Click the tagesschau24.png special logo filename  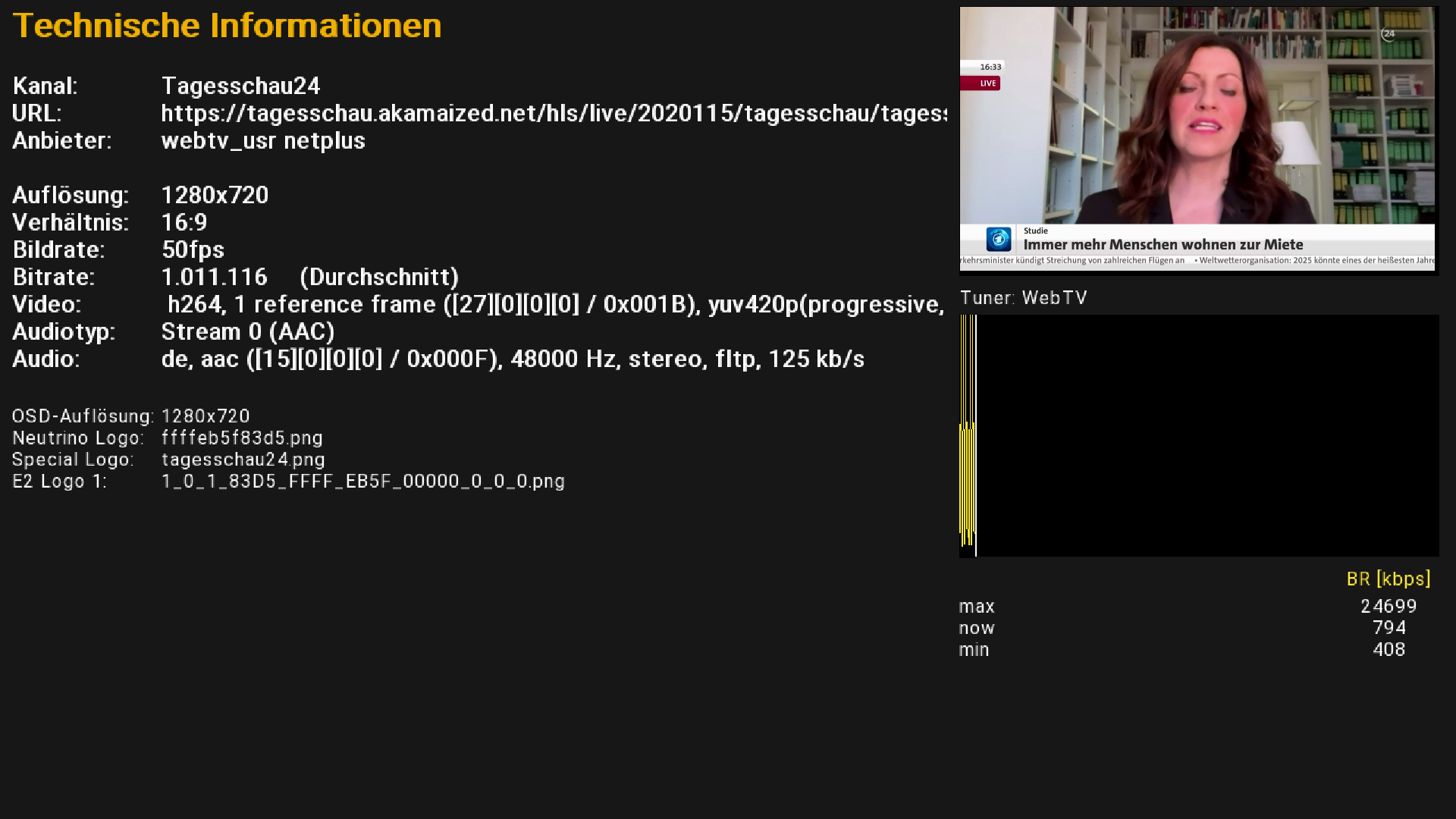point(243,460)
